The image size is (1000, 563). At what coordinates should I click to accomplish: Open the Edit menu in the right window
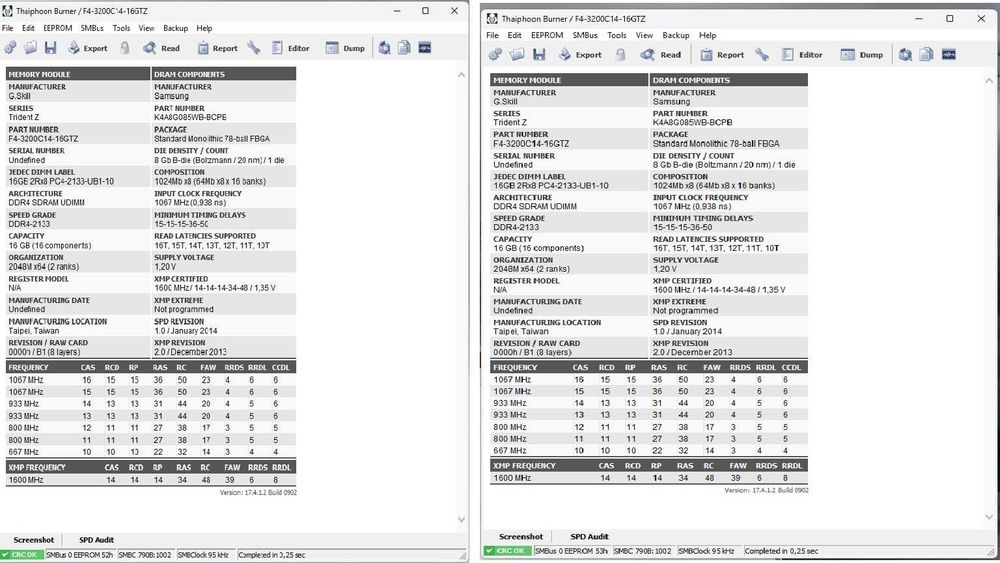(x=514, y=35)
